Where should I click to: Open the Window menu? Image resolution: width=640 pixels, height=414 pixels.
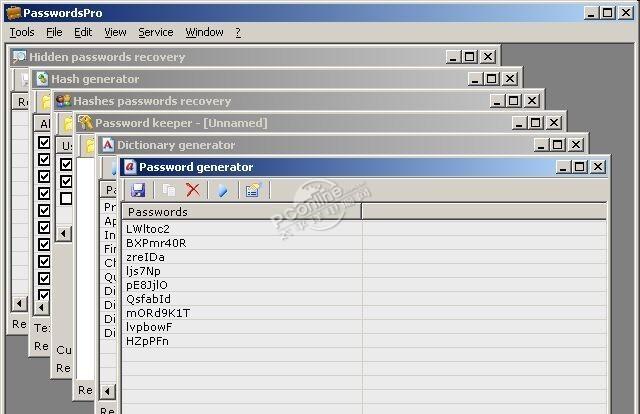coord(204,32)
